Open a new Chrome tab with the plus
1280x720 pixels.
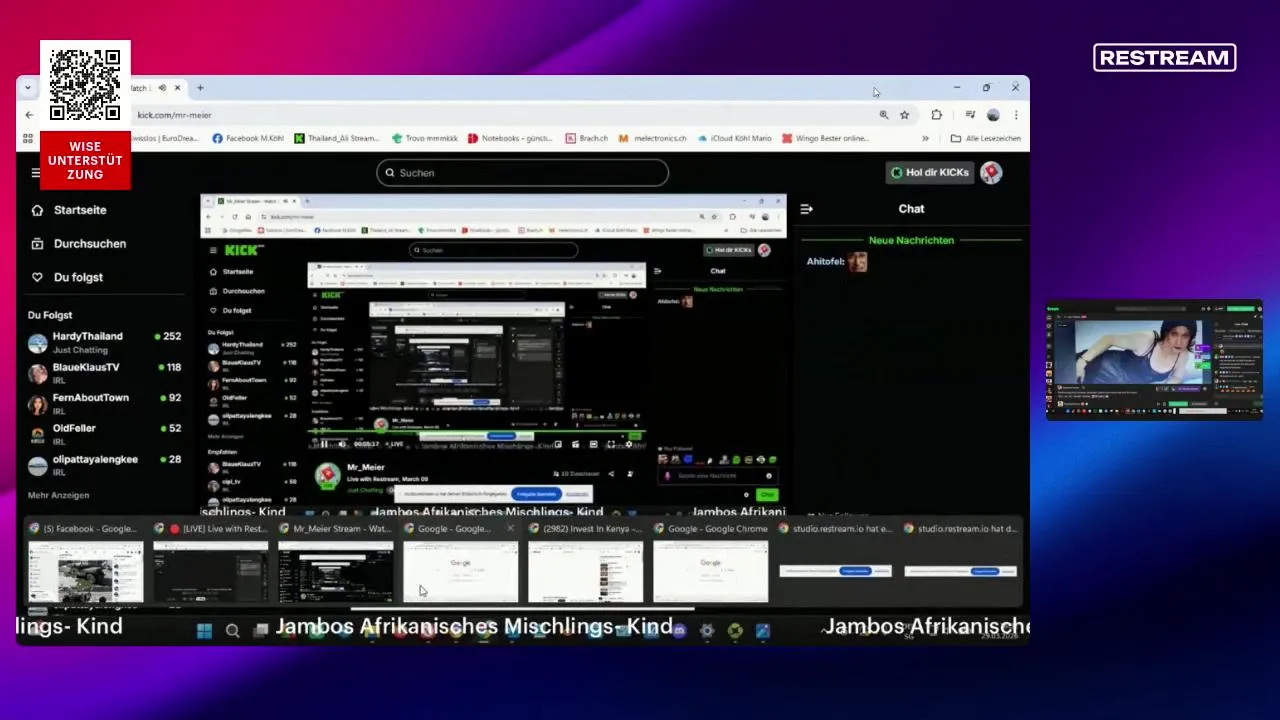pyautogui.click(x=200, y=88)
